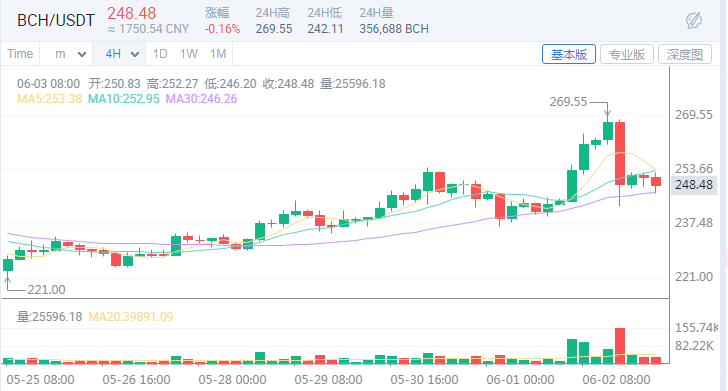Click the 24H volume 356,688 BCH

394,29
